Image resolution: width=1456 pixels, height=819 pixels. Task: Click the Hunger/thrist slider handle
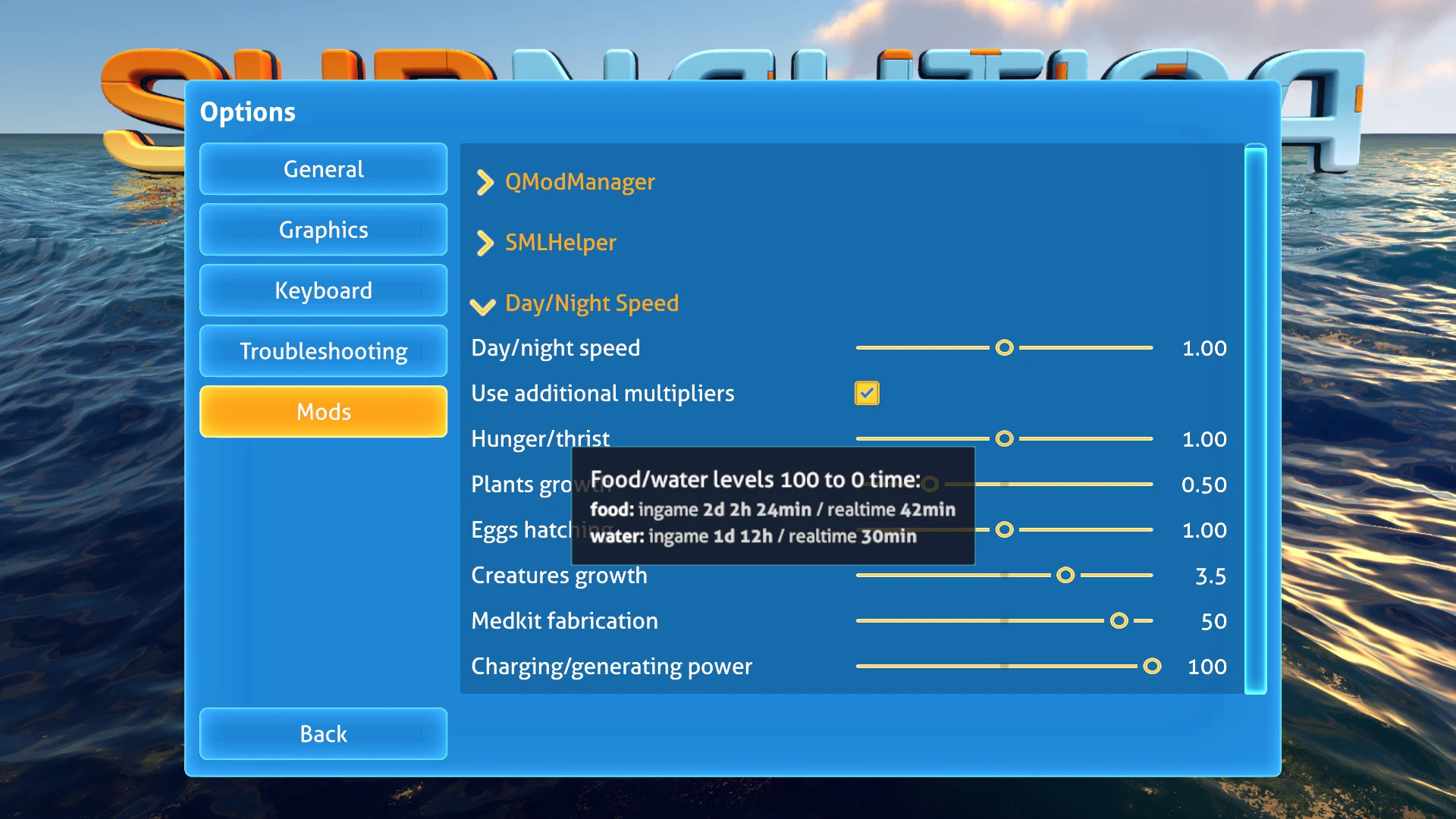click(x=1004, y=438)
